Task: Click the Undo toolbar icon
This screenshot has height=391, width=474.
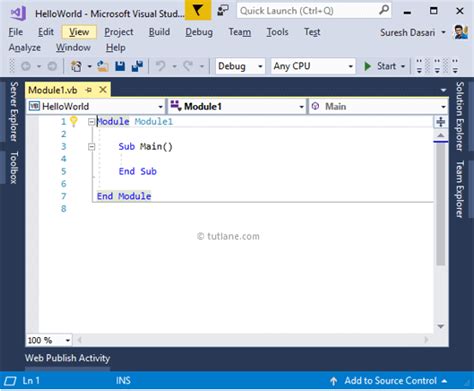Action: click(x=161, y=66)
